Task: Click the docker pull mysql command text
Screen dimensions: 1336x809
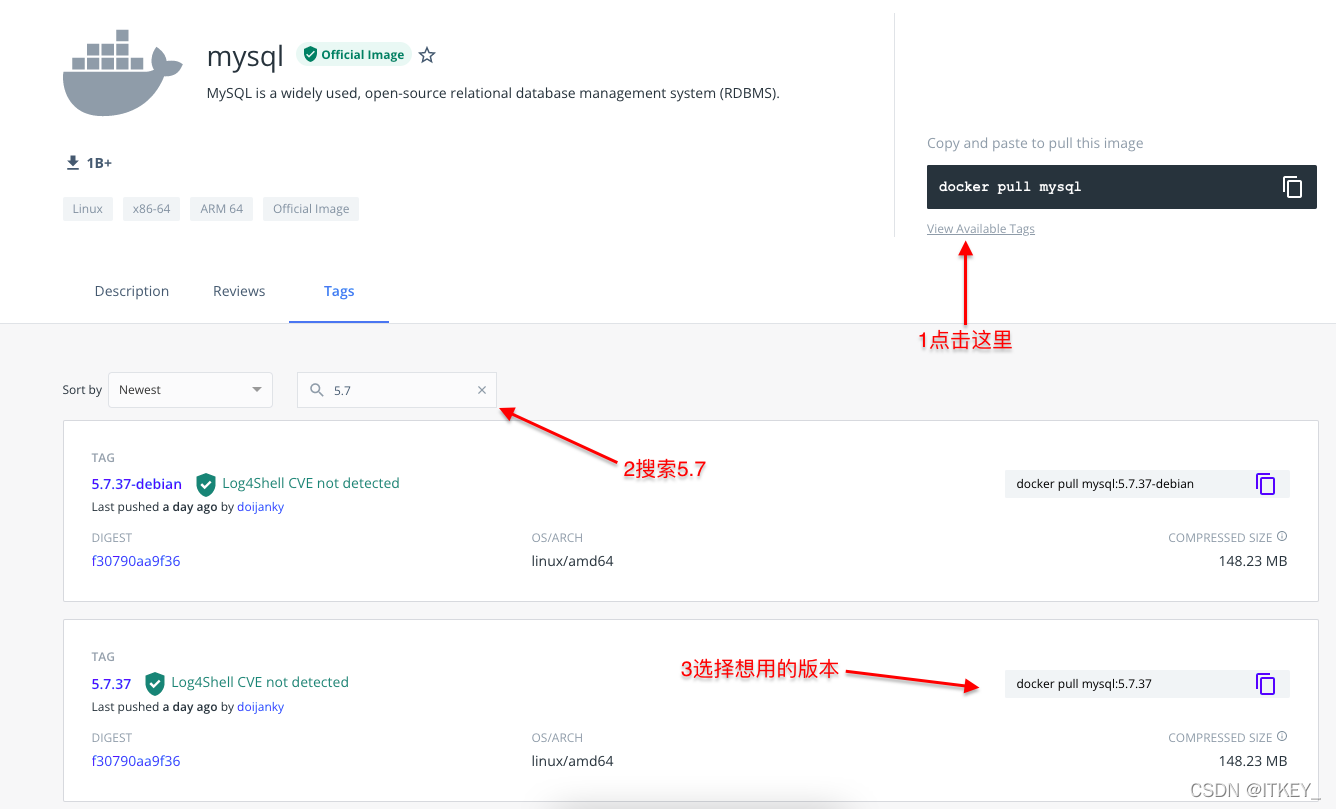Action: pyautogui.click(x=1010, y=187)
